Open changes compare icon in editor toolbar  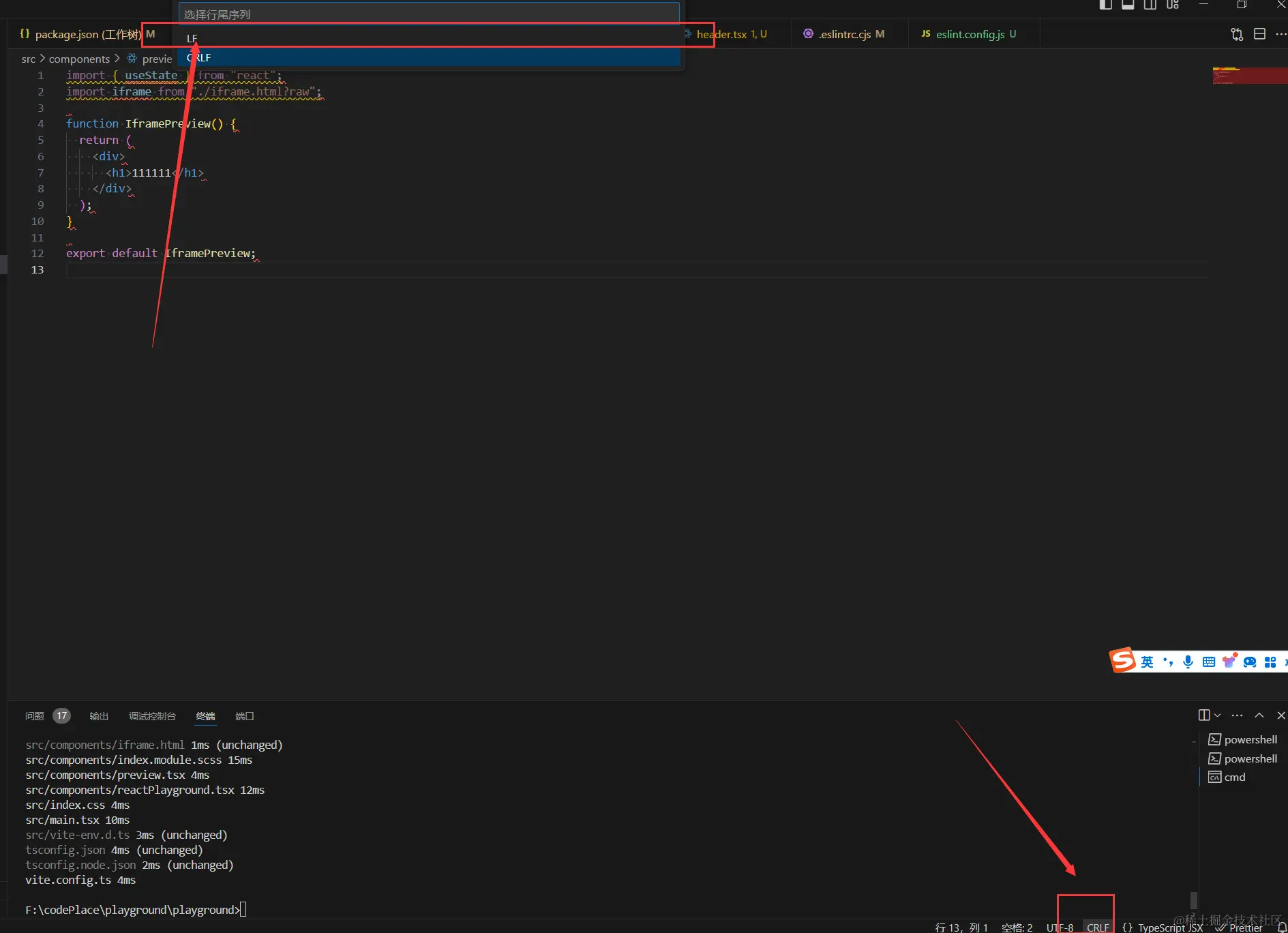pos(1237,34)
